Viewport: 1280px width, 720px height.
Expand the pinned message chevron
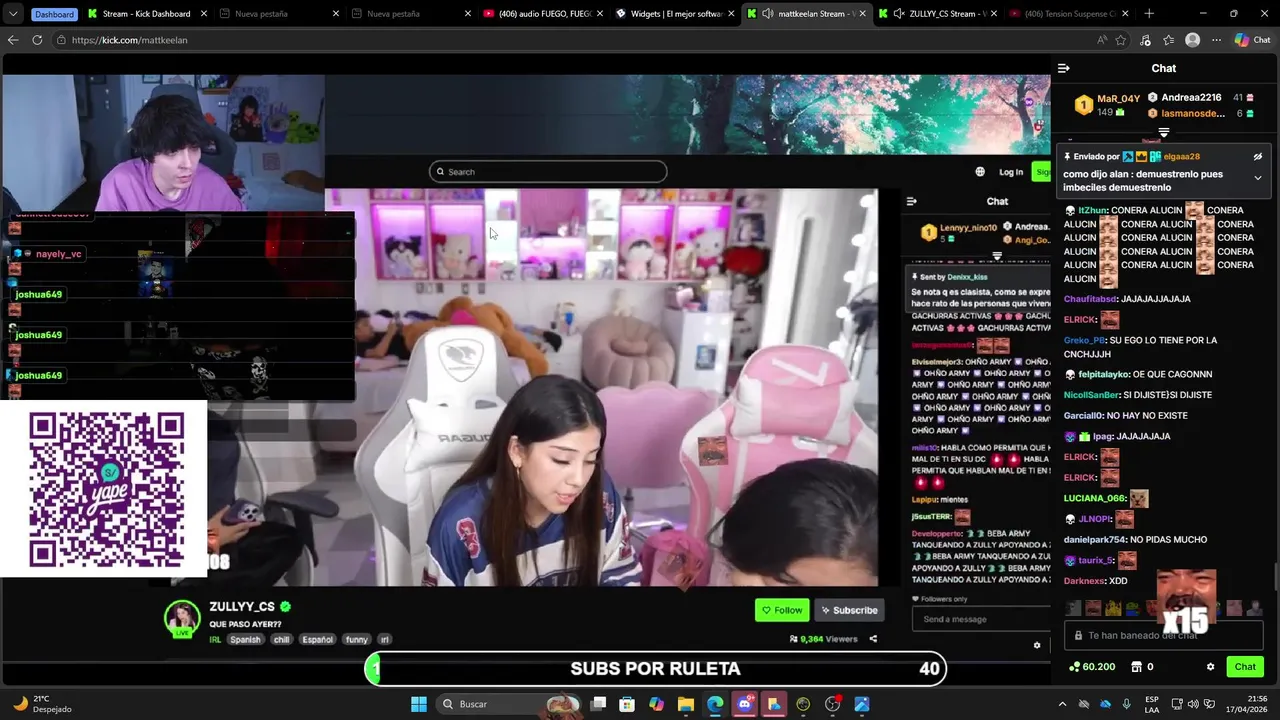click(x=1257, y=178)
